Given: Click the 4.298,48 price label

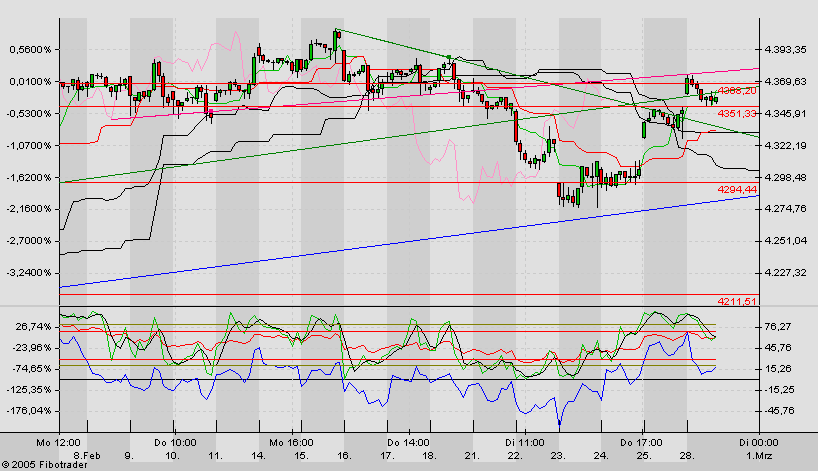Looking at the screenshot, I should pos(785,177).
